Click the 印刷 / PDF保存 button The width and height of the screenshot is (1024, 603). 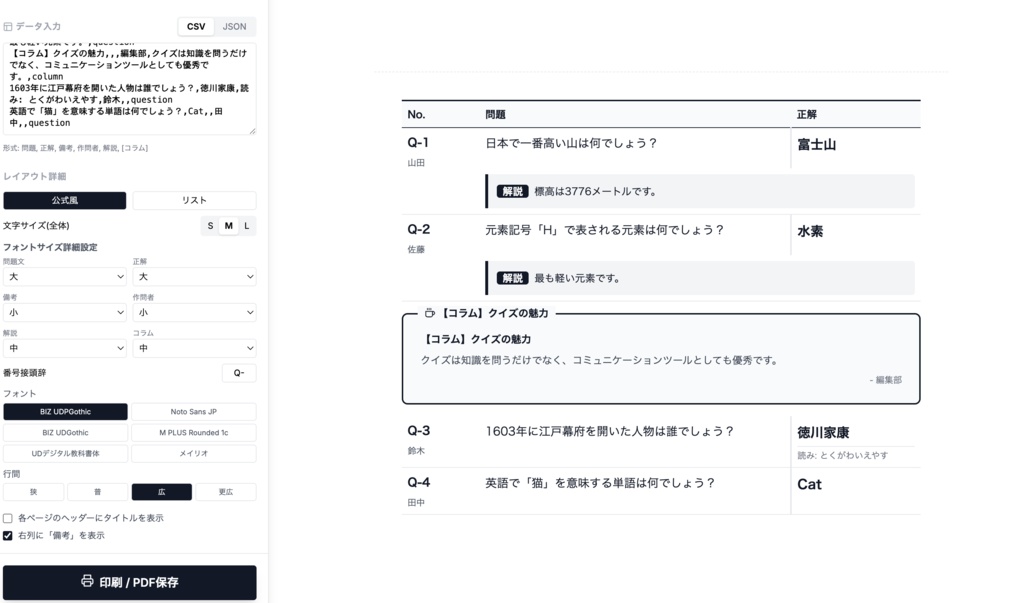click(x=129, y=582)
